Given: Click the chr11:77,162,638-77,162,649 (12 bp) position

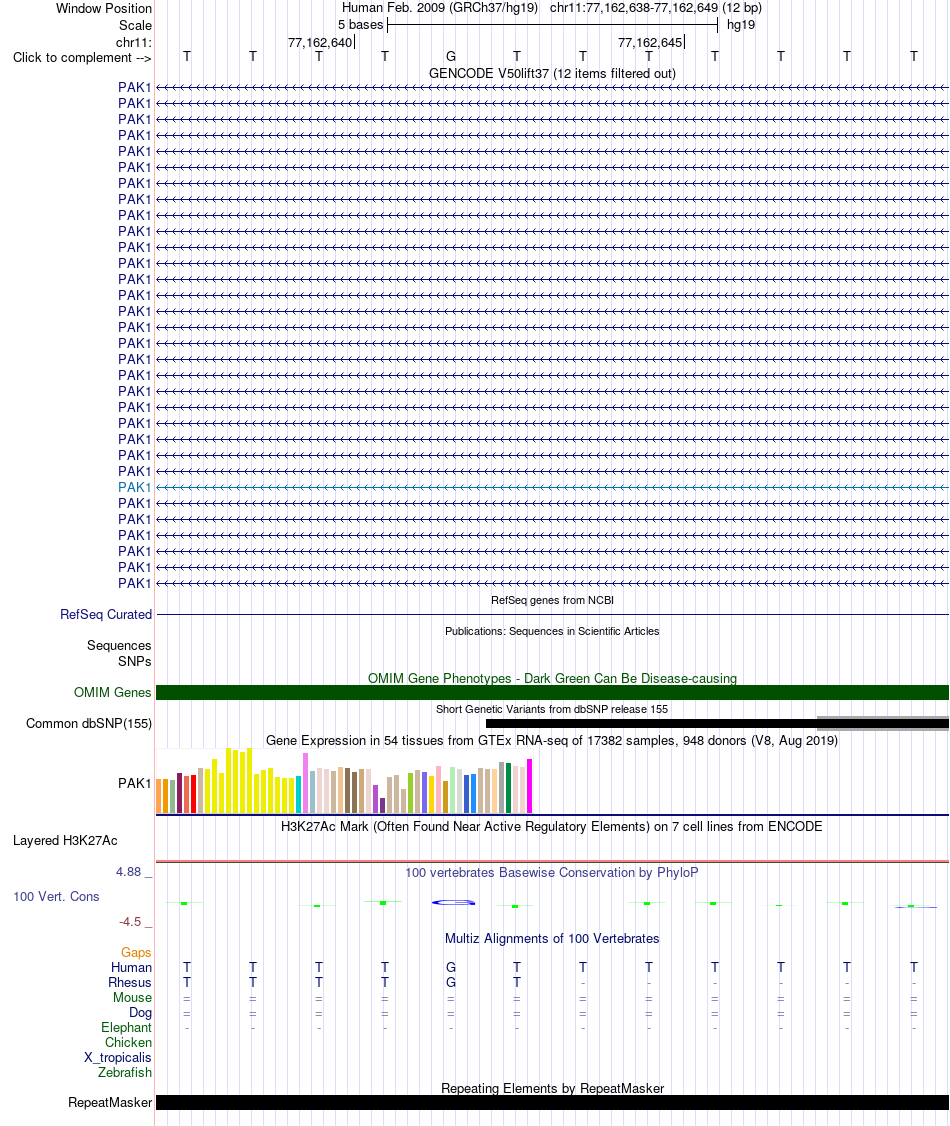Looking at the screenshot, I should coord(656,8).
